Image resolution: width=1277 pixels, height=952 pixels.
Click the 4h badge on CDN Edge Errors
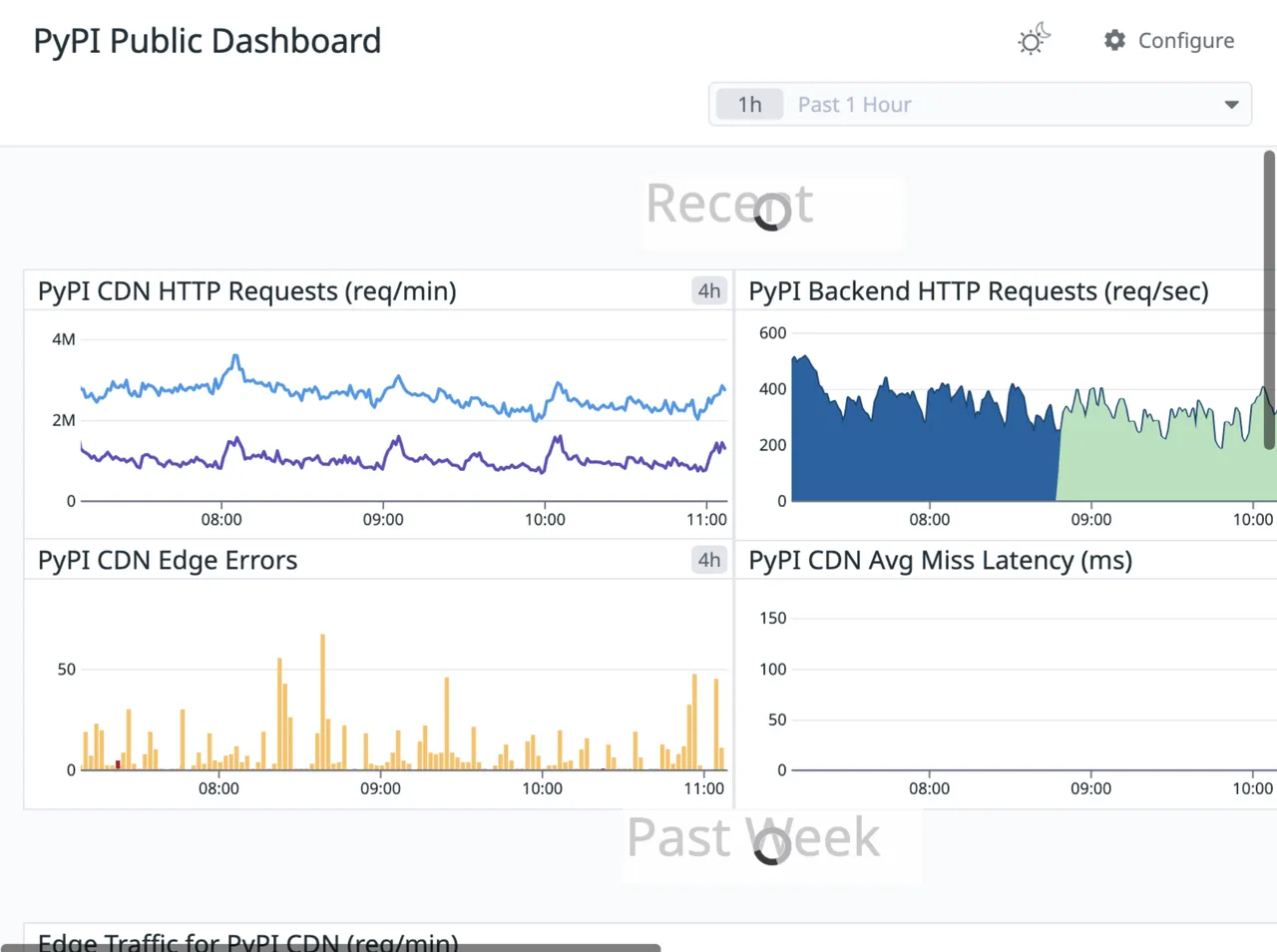click(709, 560)
